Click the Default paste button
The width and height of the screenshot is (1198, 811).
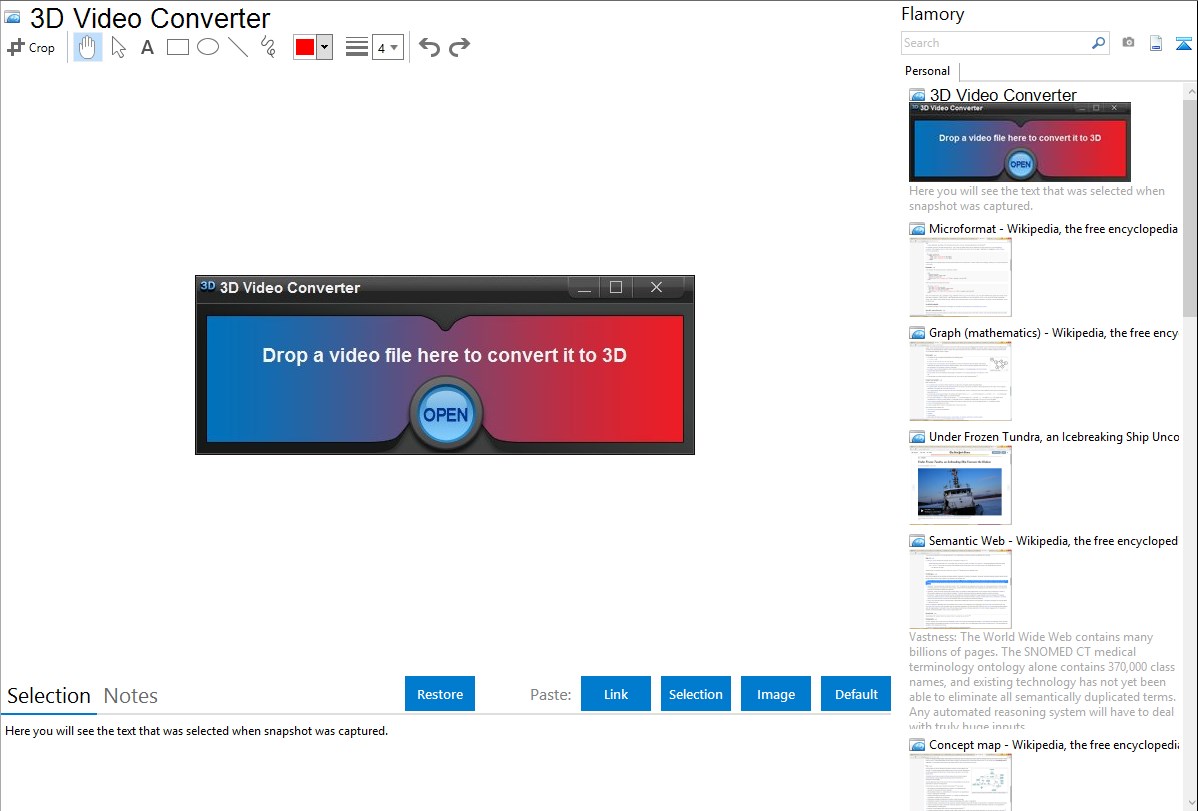coord(856,694)
